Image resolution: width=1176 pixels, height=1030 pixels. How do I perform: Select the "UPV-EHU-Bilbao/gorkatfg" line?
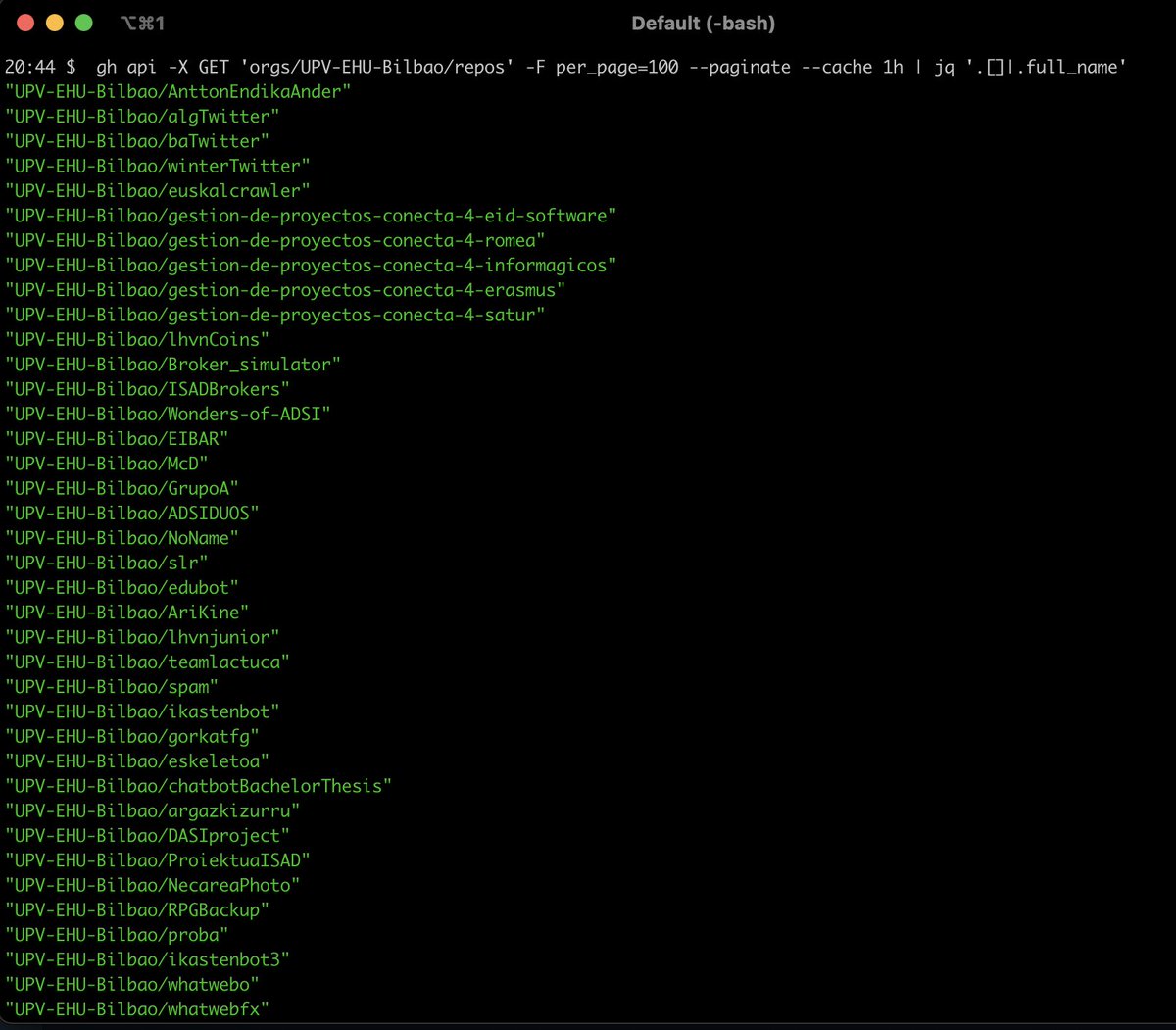132,737
